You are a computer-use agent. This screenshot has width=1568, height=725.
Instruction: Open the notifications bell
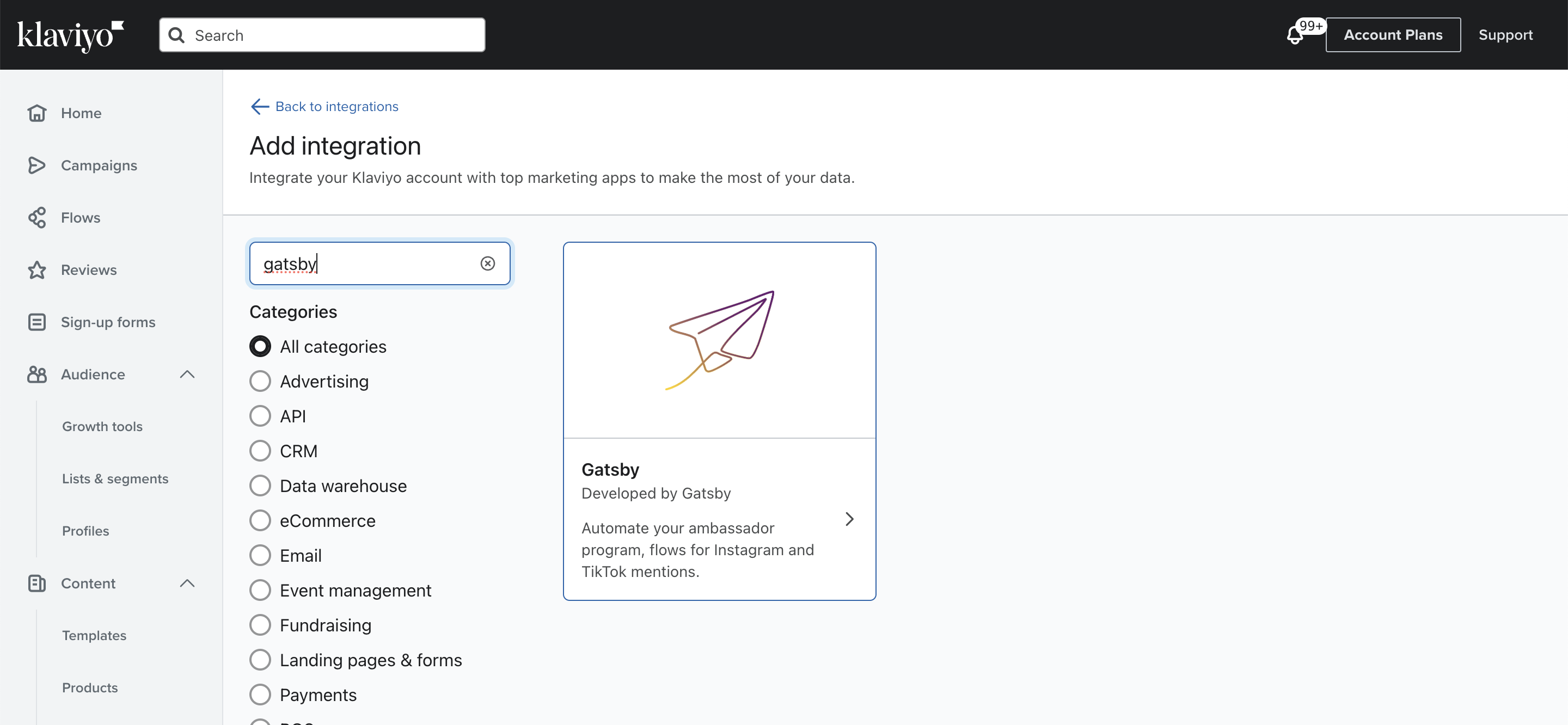(x=1295, y=35)
